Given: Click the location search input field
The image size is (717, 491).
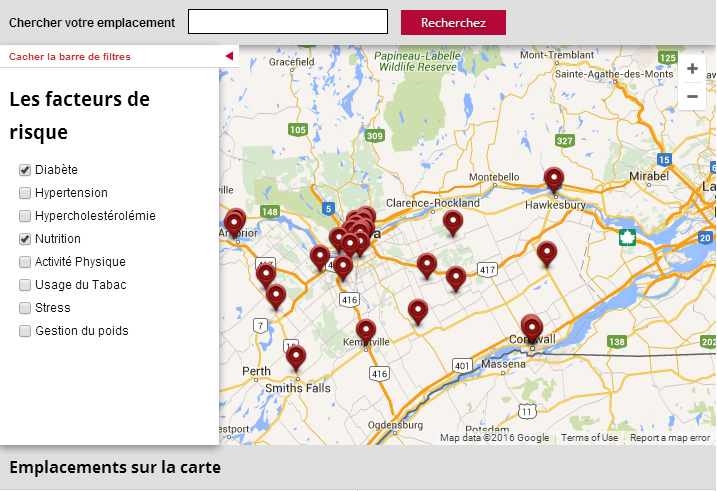Looking at the screenshot, I should pyautogui.click(x=287, y=22).
